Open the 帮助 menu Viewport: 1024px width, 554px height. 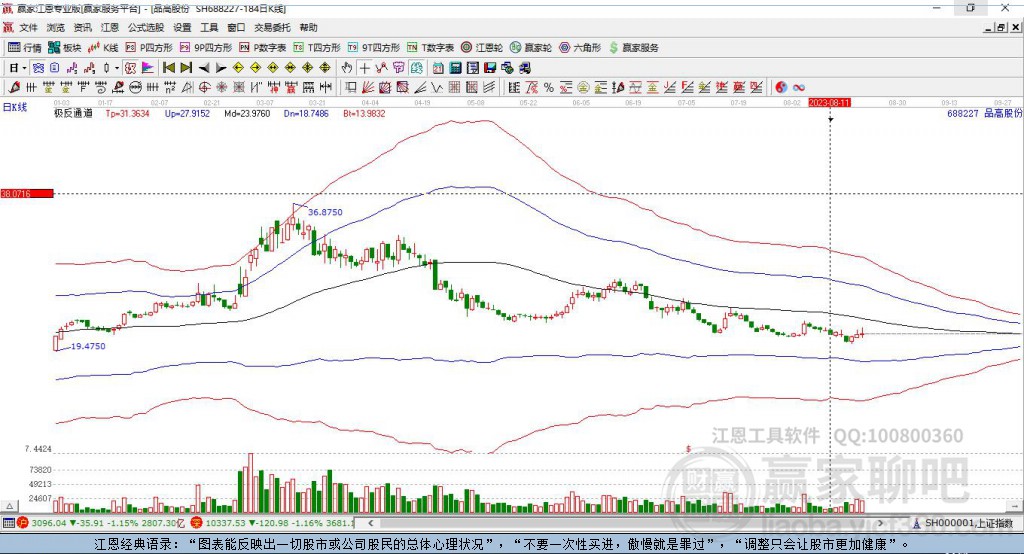308,27
